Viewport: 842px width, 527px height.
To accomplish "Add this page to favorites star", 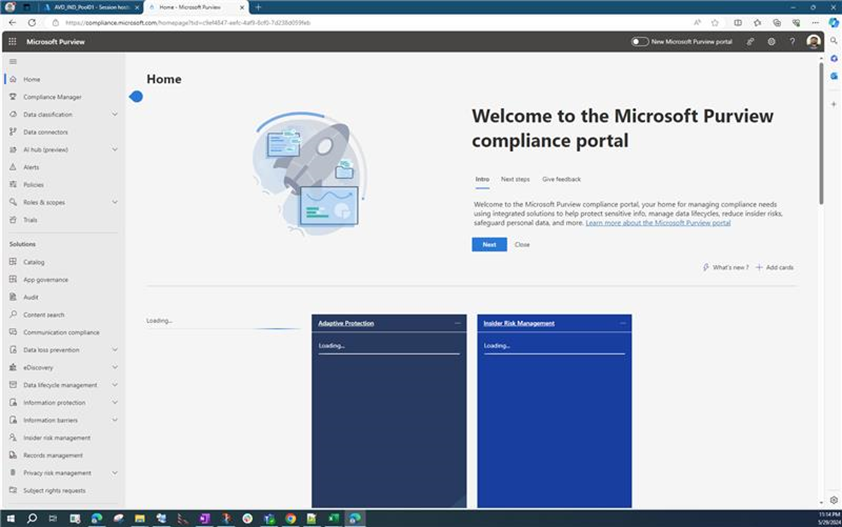I will click(x=715, y=23).
